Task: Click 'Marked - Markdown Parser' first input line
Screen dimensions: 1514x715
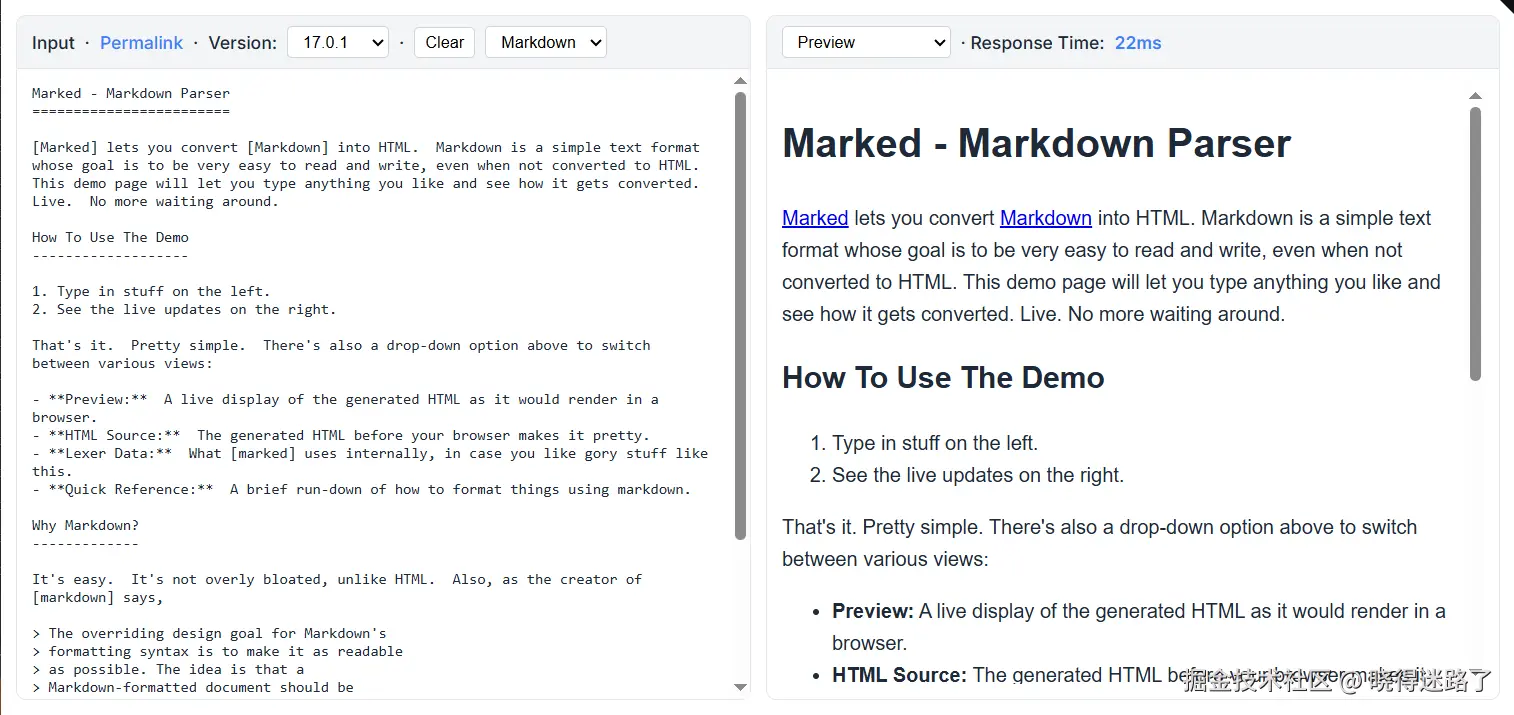Action: pyautogui.click(x=131, y=93)
